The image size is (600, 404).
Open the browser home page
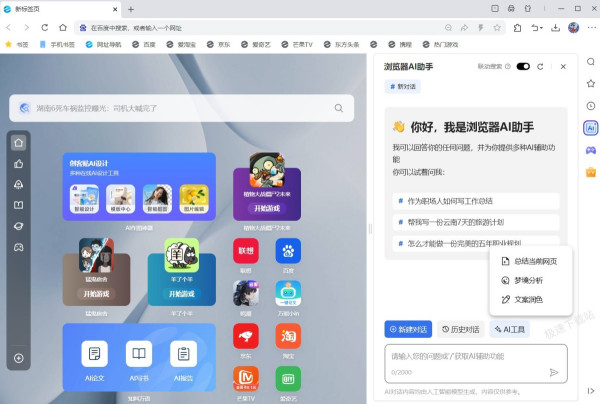coord(63,28)
